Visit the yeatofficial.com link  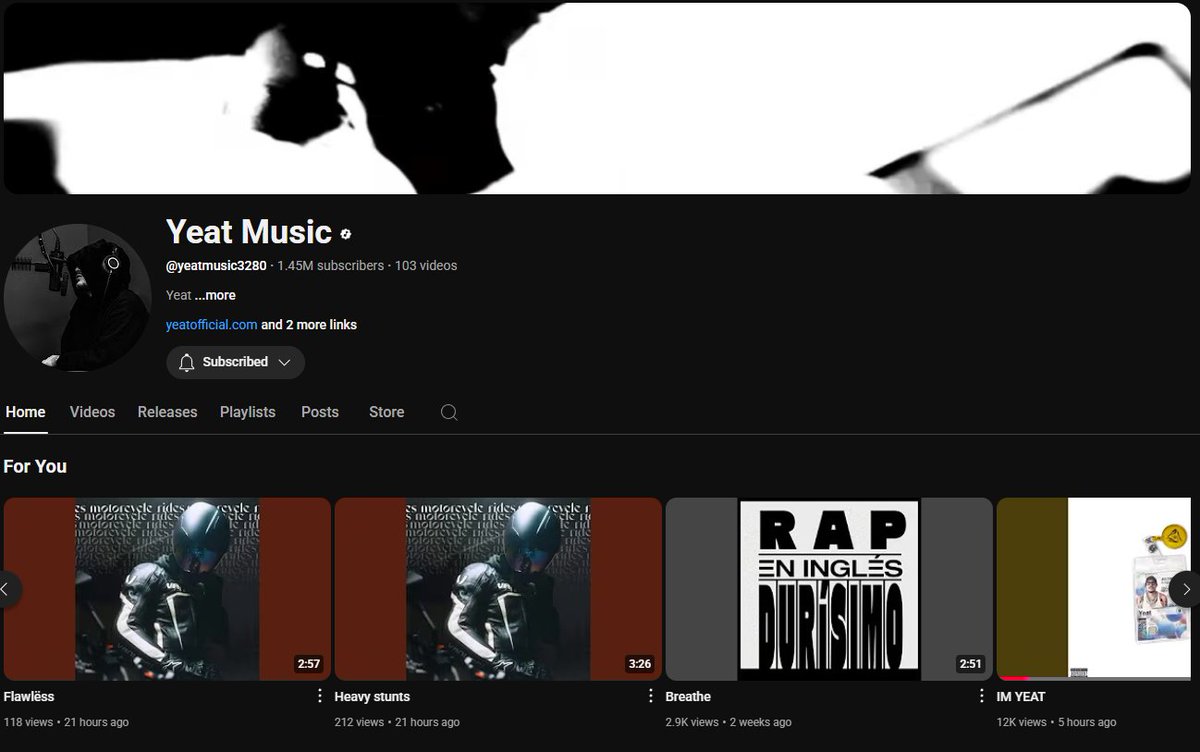pyautogui.click(x=211, y=325)
